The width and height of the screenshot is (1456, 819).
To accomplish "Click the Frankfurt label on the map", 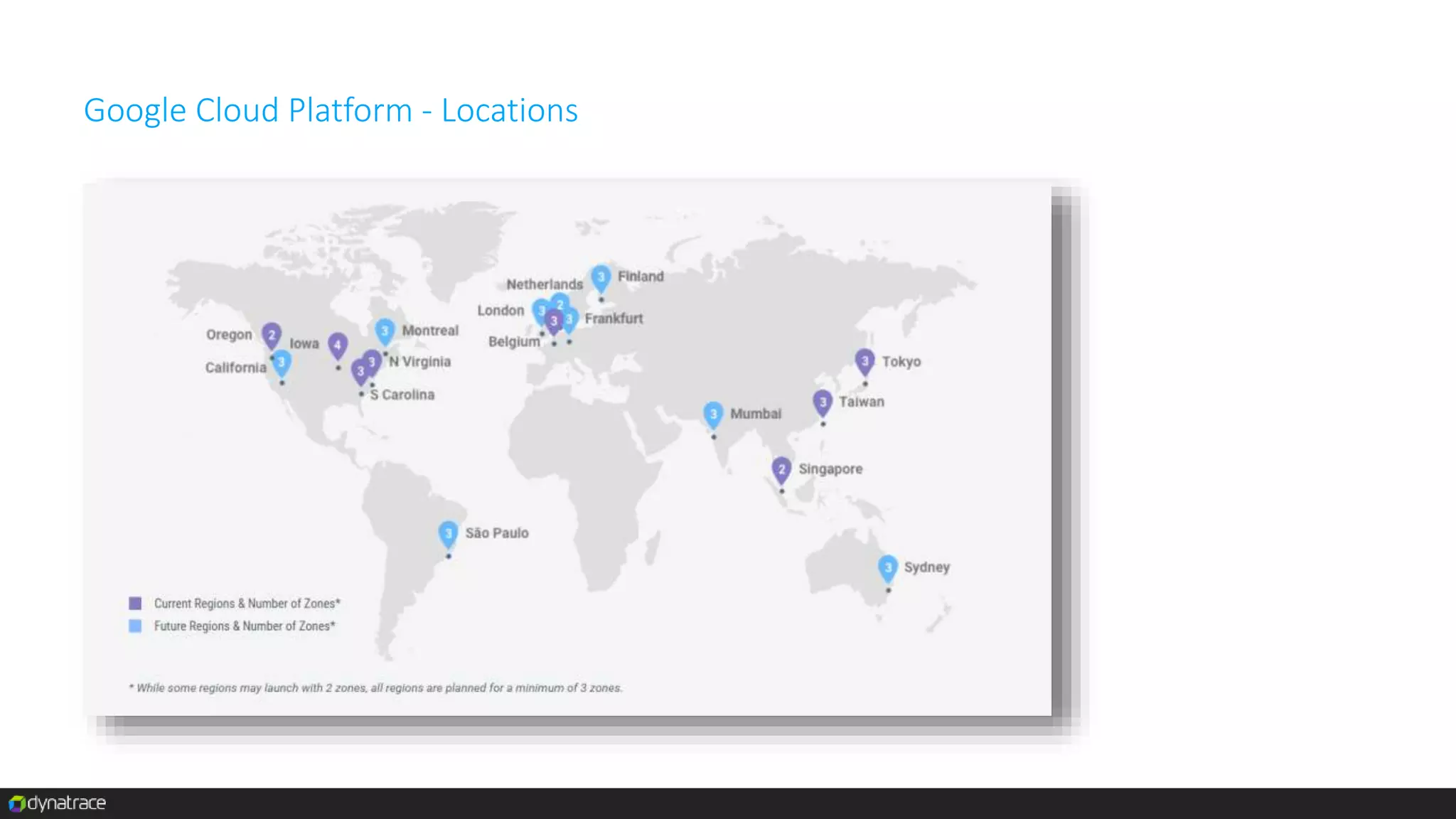I will (x=614, y=318).
